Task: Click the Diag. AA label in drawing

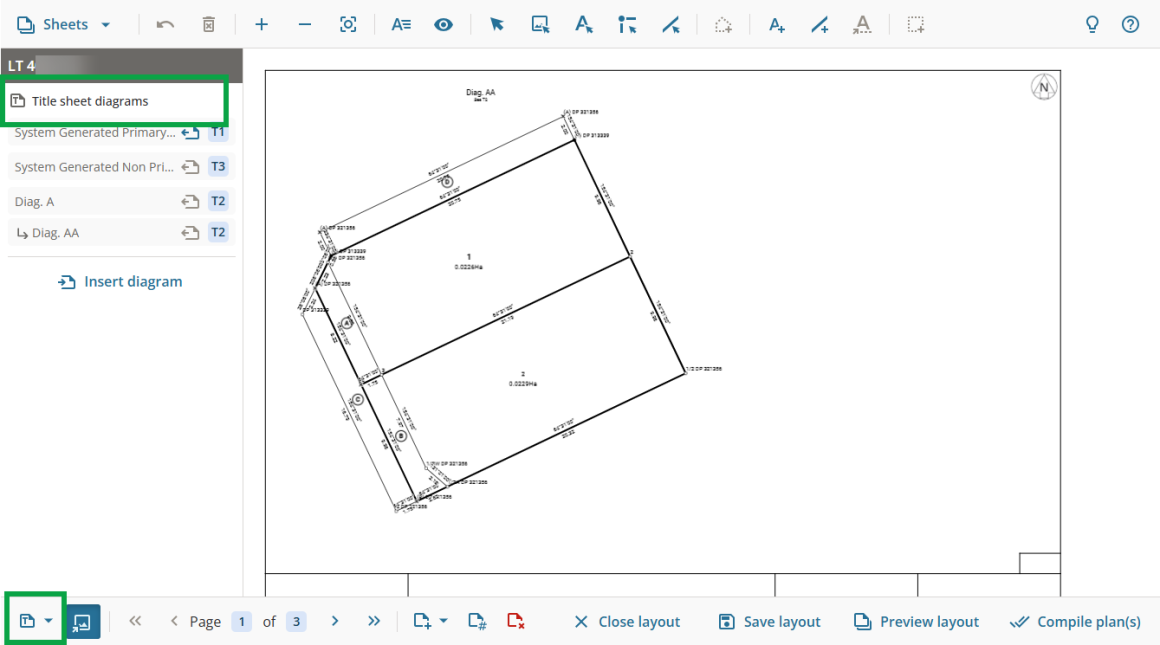Action: tap(480, 92)
